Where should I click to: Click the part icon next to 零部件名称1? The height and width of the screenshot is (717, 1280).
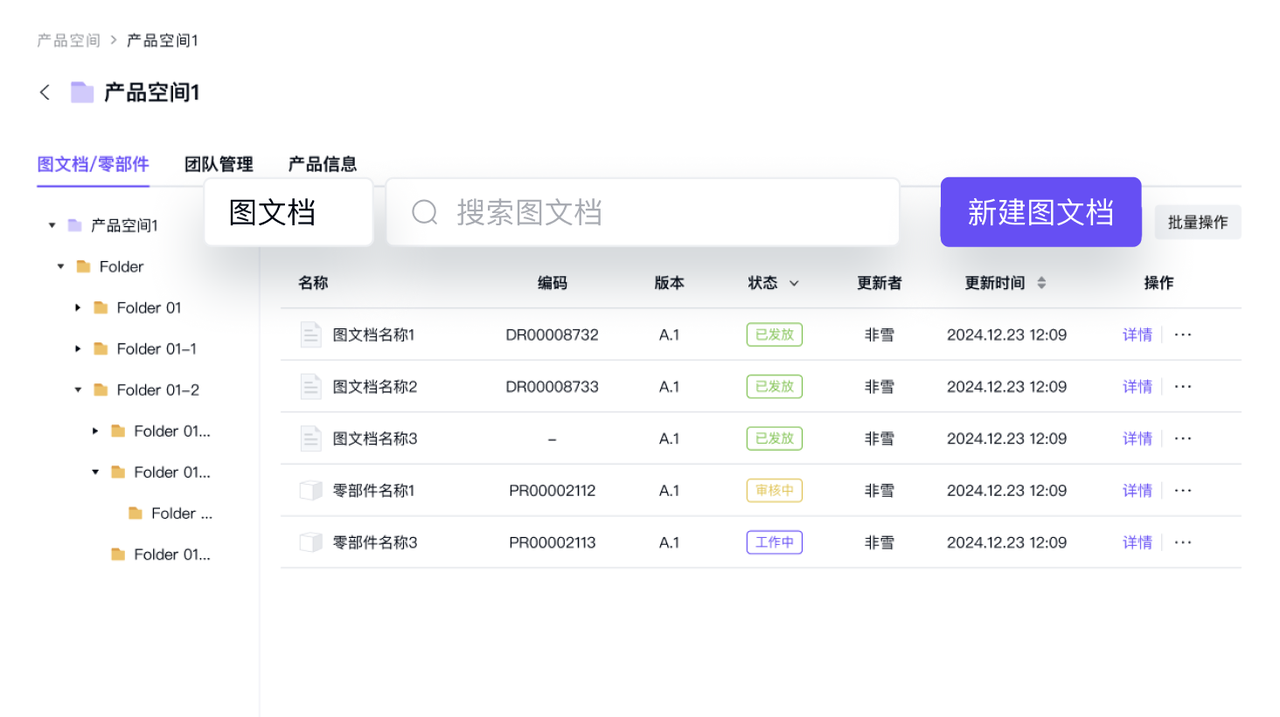click(310, 490)
